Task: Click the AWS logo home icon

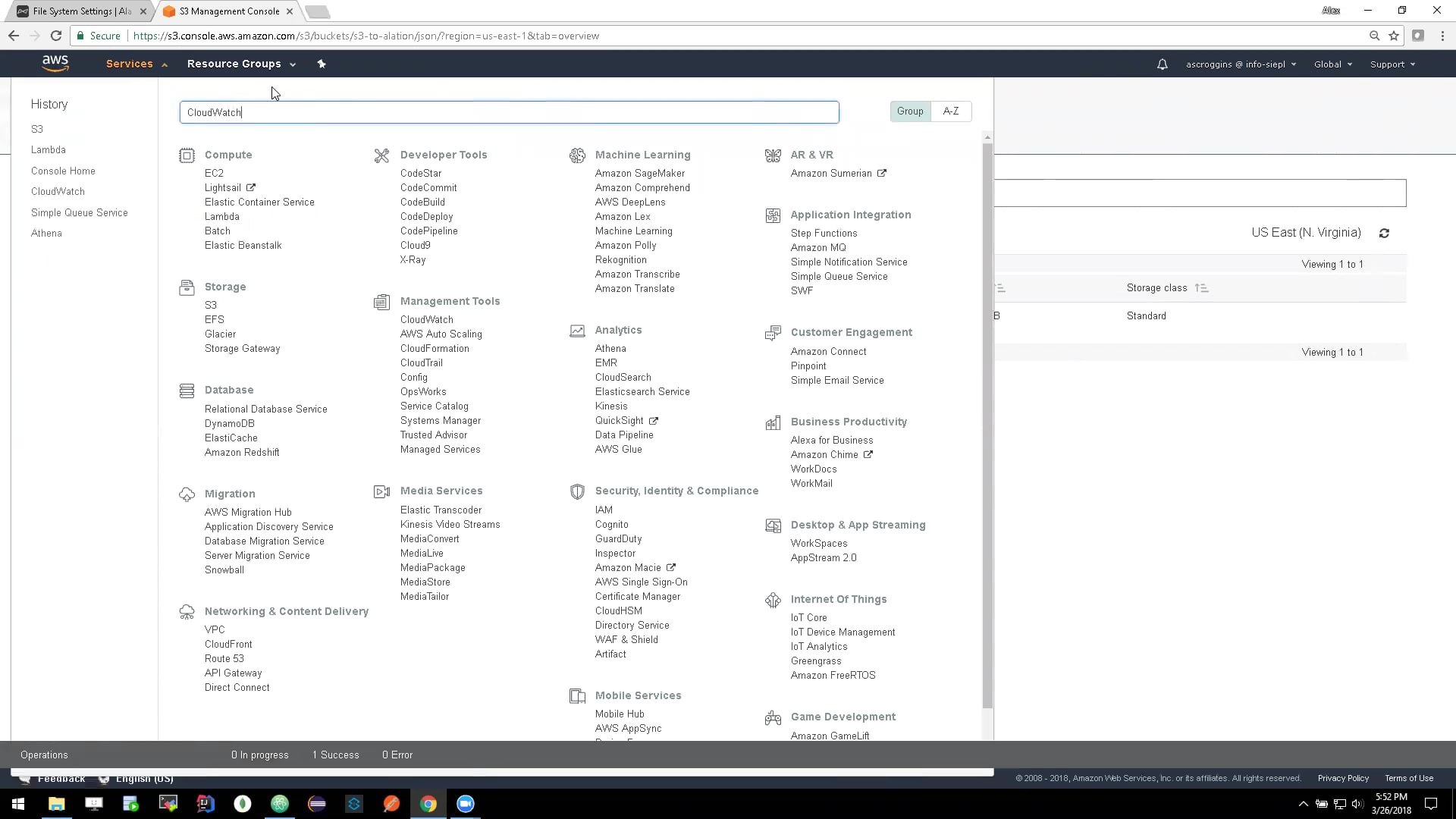Action: click(55, 64)
